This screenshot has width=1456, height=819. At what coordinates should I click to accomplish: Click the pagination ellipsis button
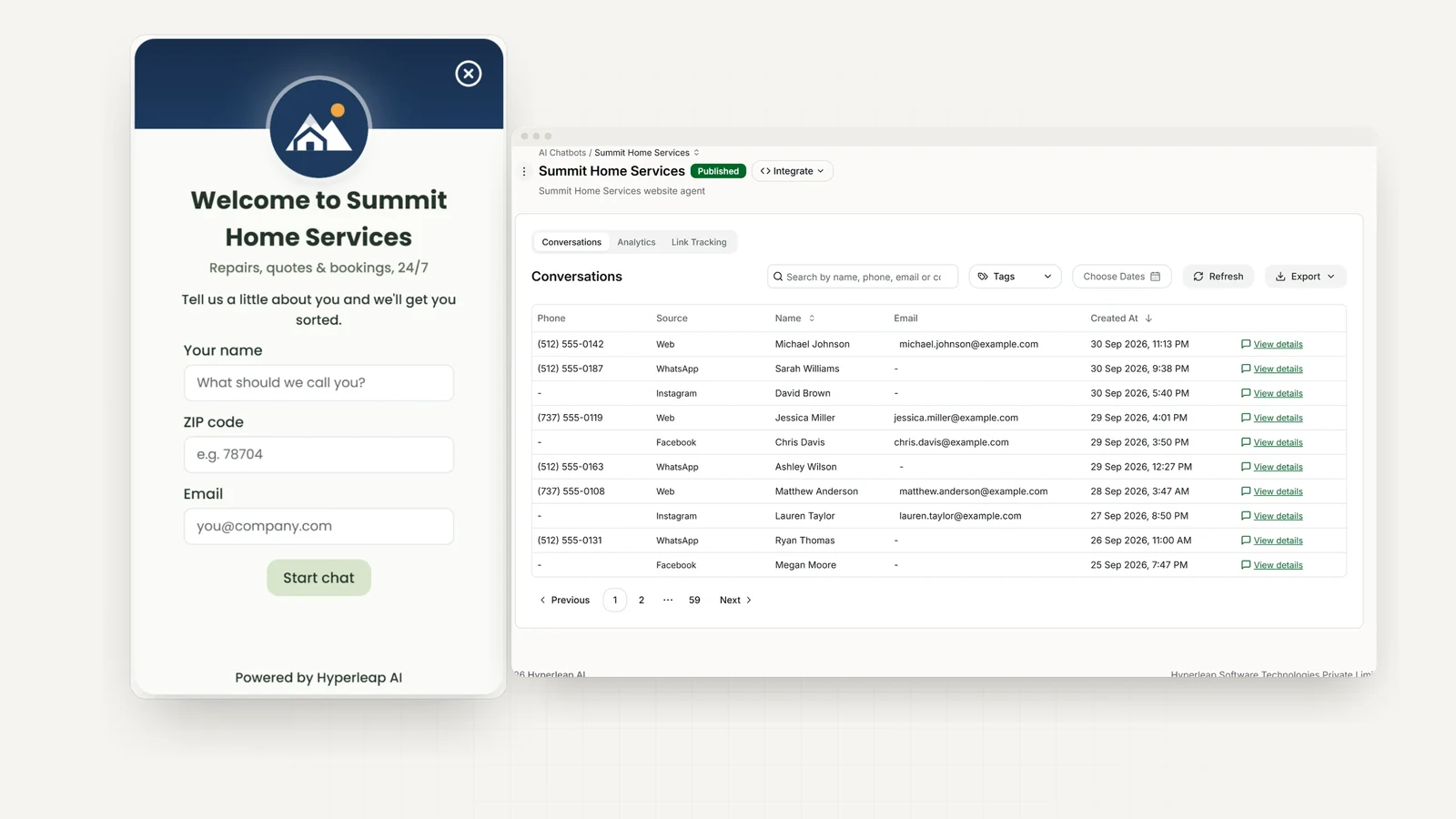(x=668, y=601)
